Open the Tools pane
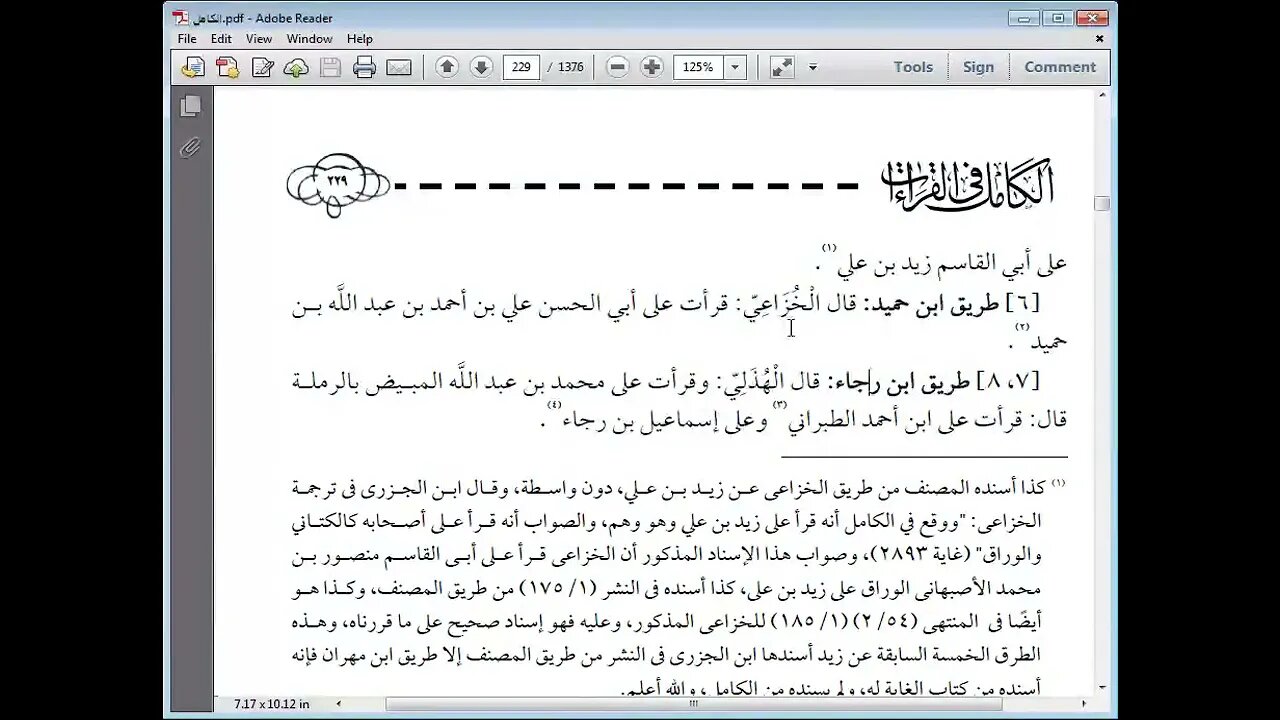The height and width of the screenshot is (720, 1280). point(913,67)
